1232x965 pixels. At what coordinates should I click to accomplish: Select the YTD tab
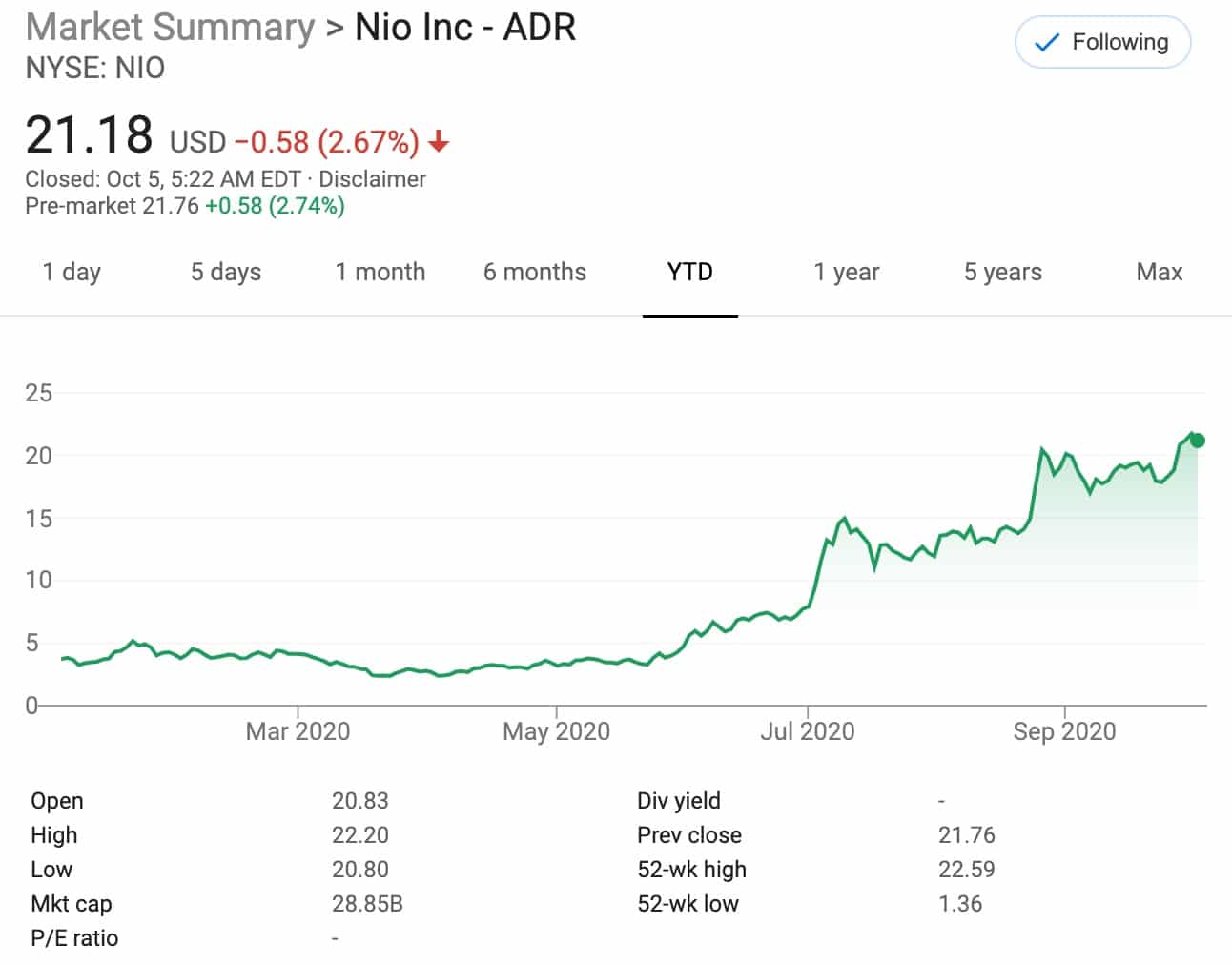point(689,273)
